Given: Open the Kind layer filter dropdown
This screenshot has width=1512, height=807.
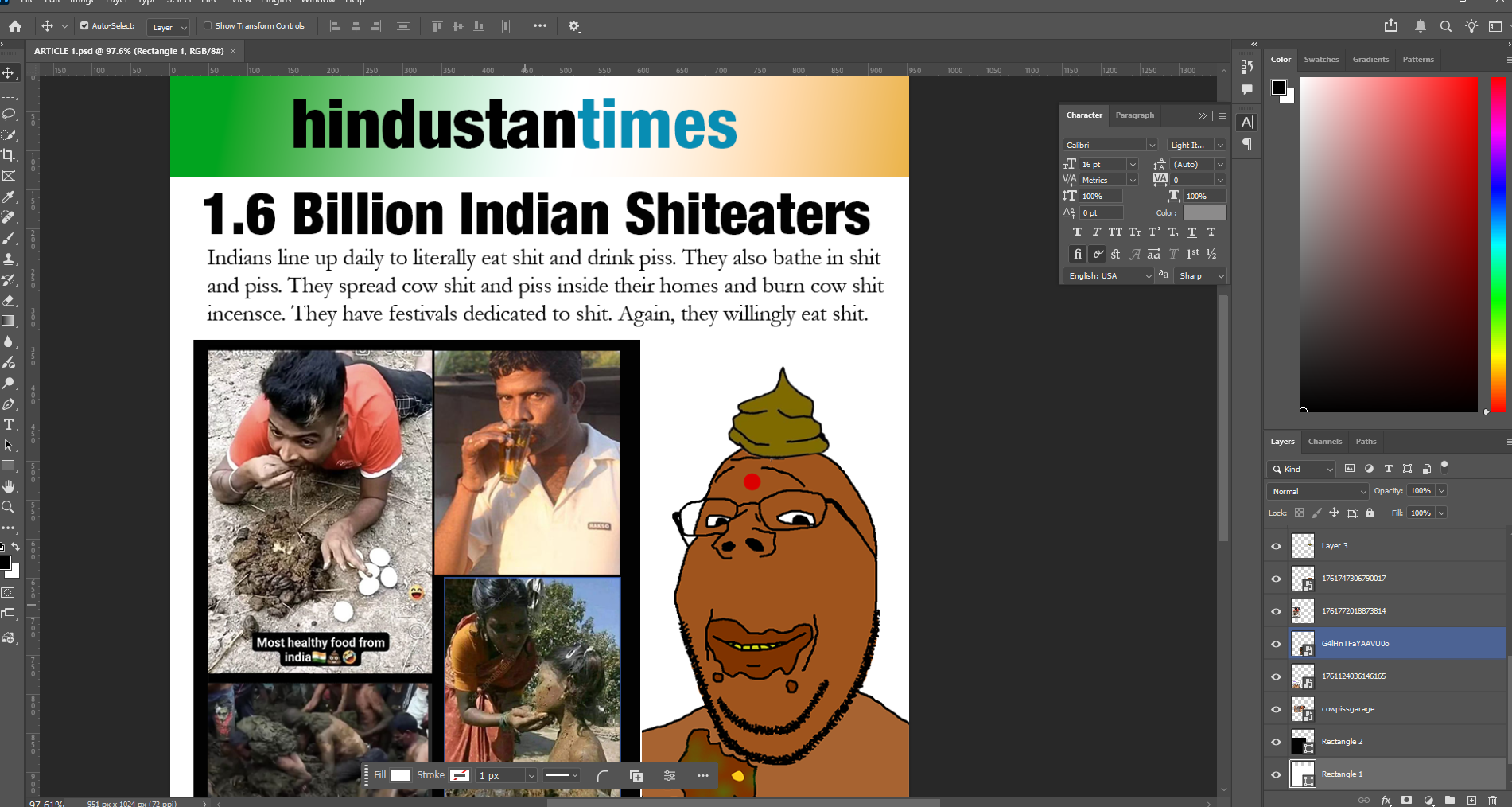Looking at the screenshot, I should 1302,469.
